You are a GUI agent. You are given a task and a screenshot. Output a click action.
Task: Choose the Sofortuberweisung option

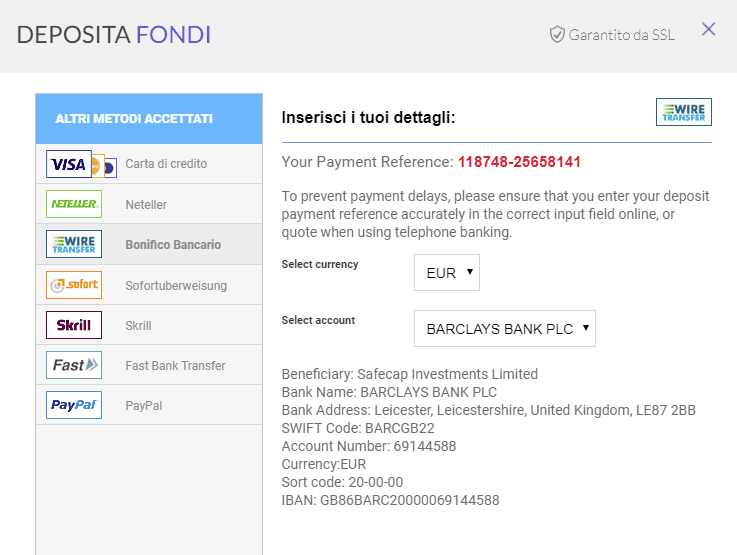point(149,285)
